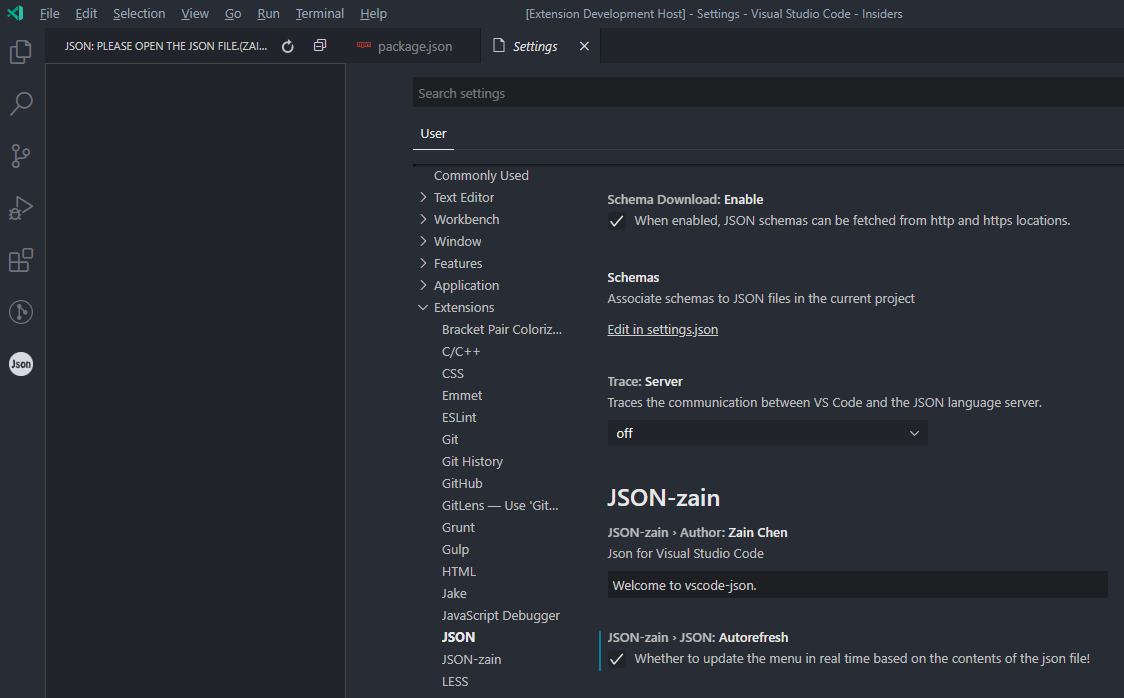Screen dimensions: 1124x698
Task: Select Git in settings tree
Action: coord(449,439)
